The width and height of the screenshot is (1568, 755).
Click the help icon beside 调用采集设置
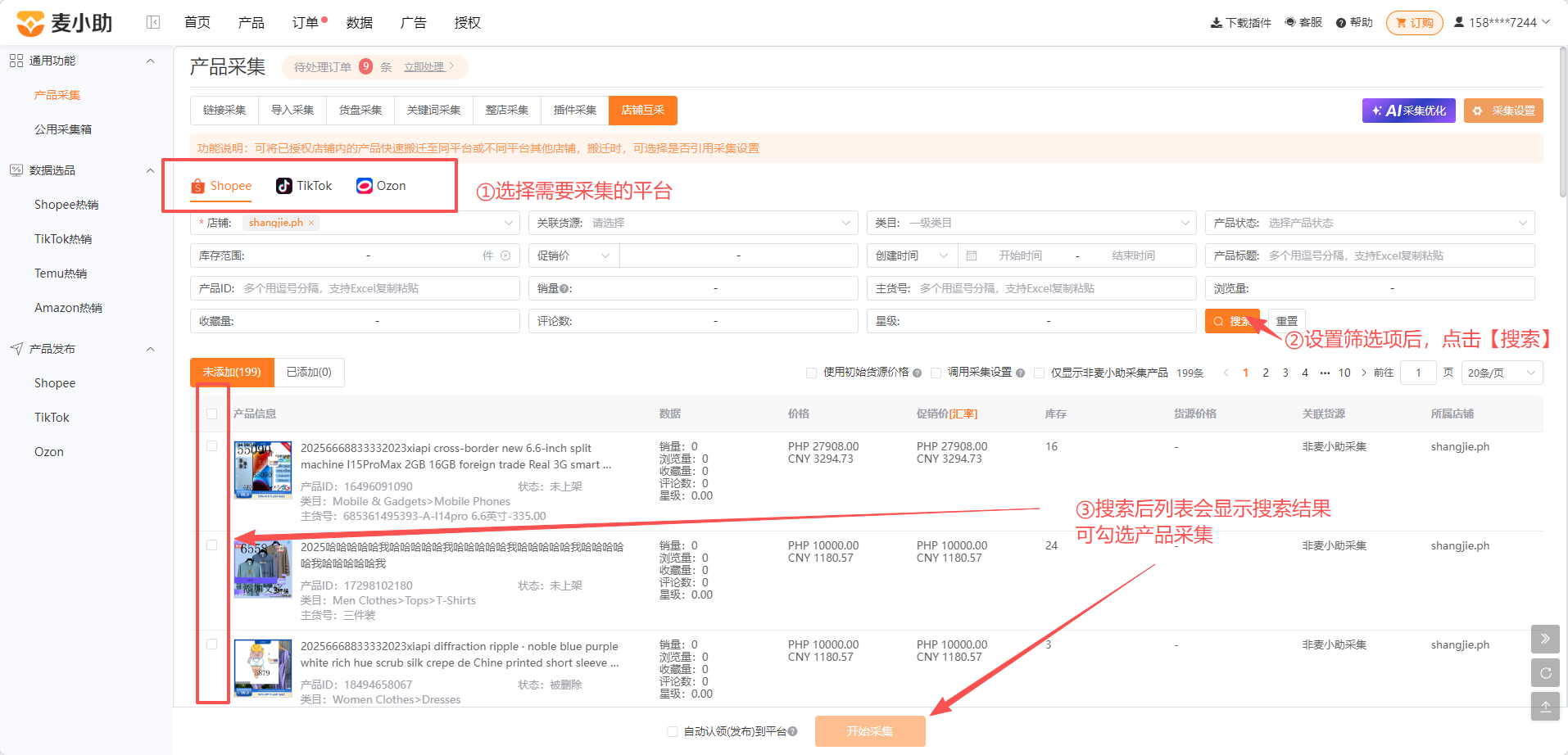tap(1021, 373)
